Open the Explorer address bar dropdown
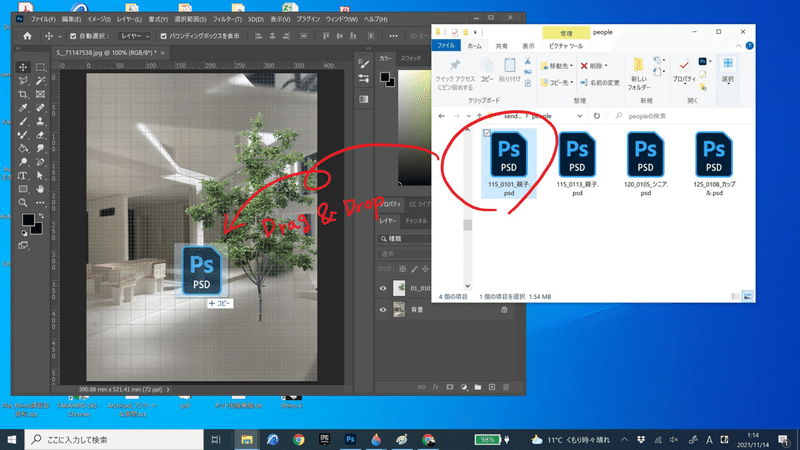The width and height of the screenshot is (800, 450). point(580,116)
